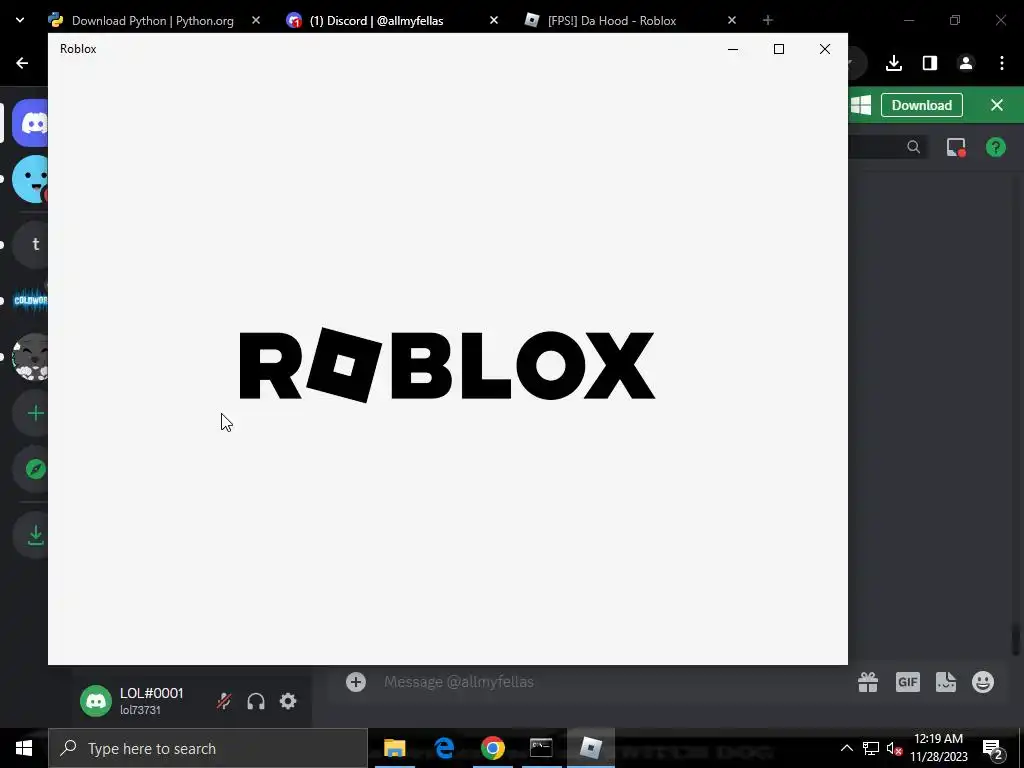The width and height of the screenshot is (1024, 768).
Task: Toggle Discord headphones deafen
Action: click(x=256, y=701)
